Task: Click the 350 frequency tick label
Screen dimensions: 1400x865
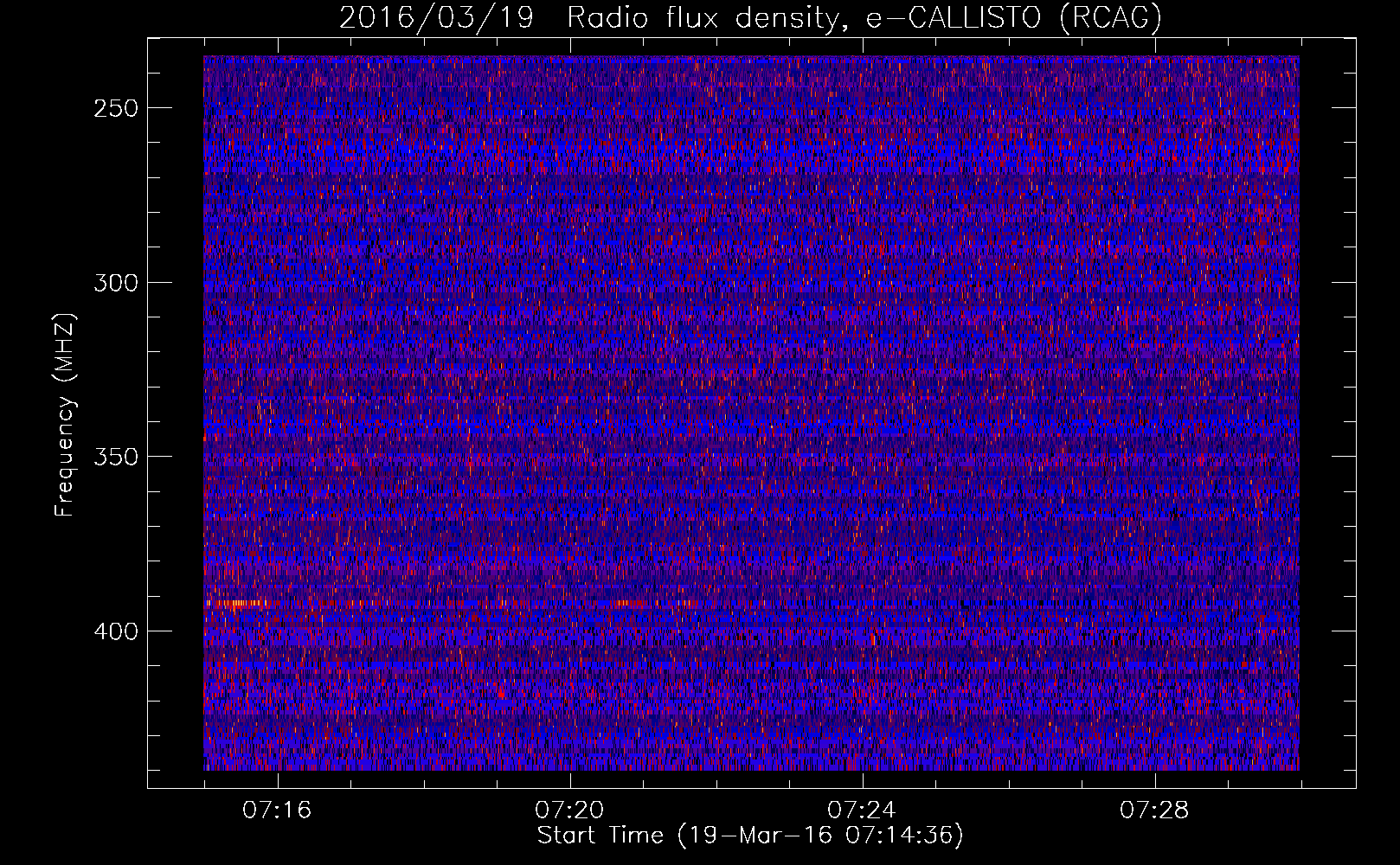Action: coord(116,457)
